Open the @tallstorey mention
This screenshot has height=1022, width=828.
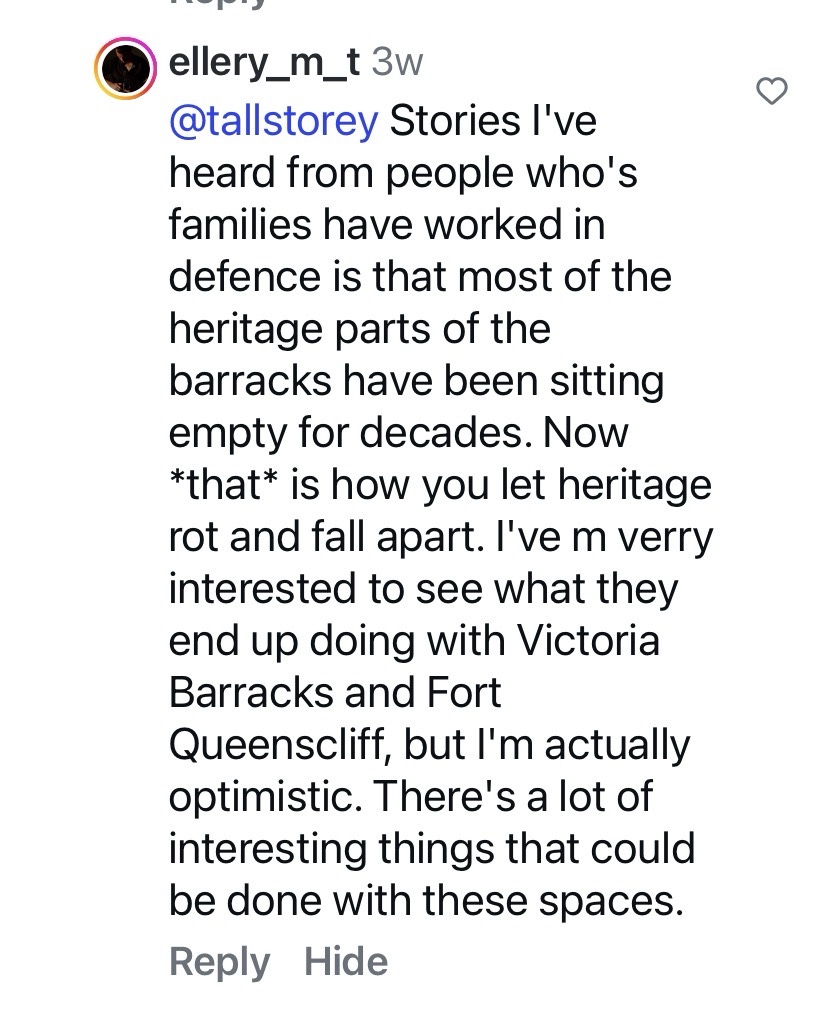tap(274, 121)
